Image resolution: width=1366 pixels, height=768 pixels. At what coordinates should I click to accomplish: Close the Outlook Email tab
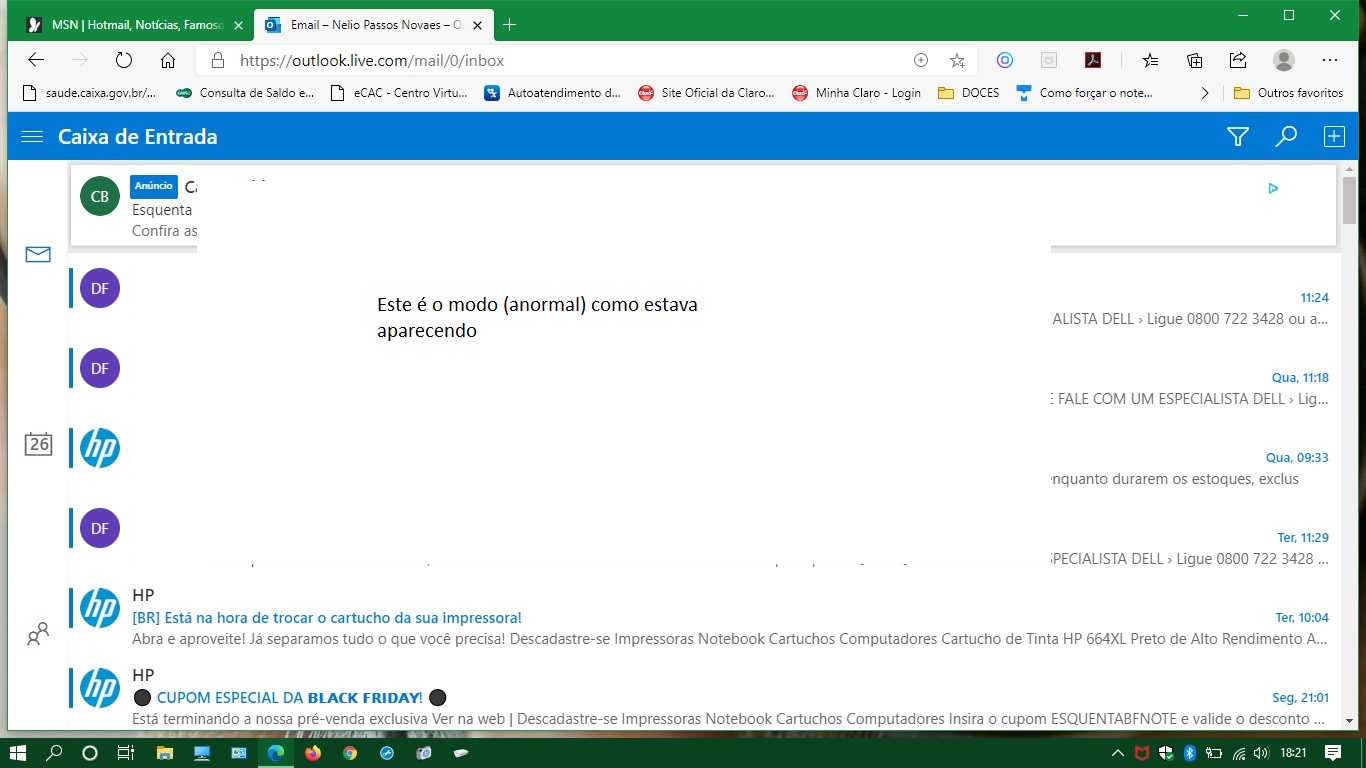(477, 25)
